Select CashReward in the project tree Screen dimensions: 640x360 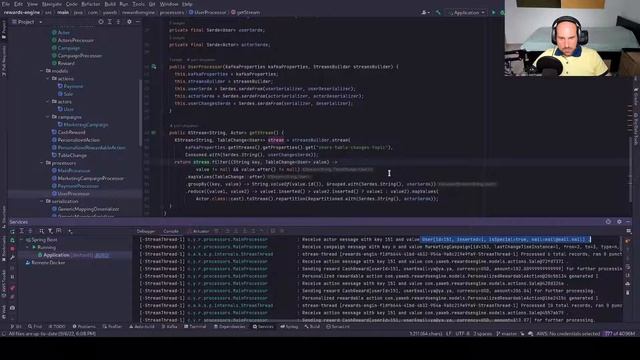68,132
